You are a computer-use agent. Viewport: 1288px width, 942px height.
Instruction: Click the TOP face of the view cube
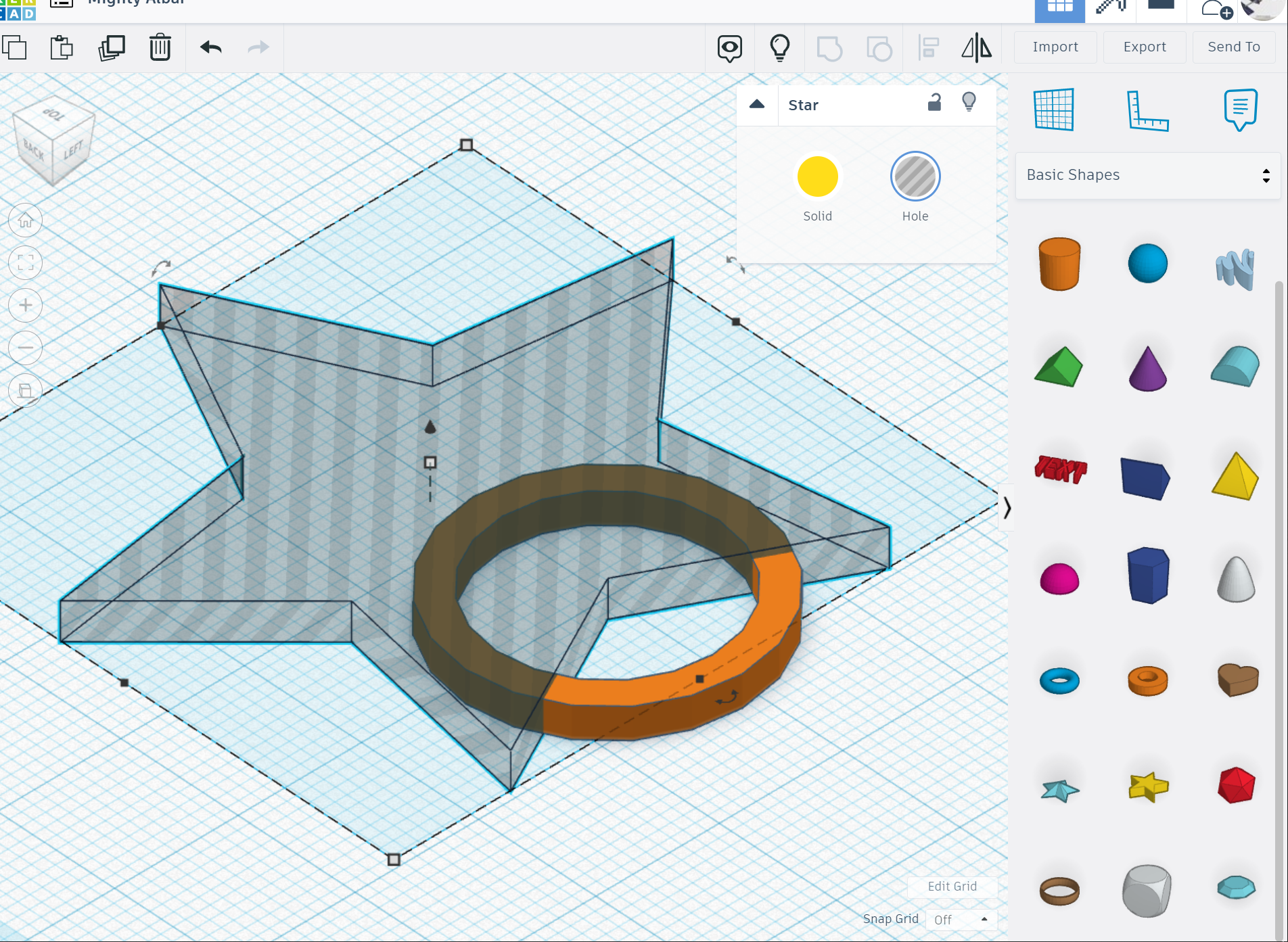53,116
